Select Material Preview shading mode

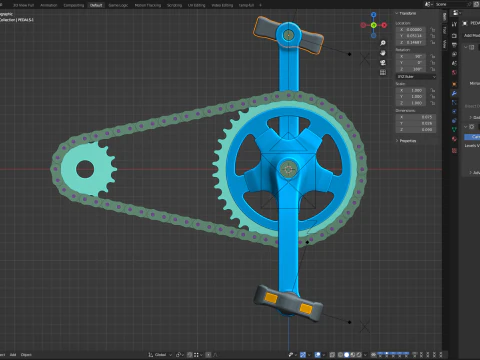tap(353, 355)
